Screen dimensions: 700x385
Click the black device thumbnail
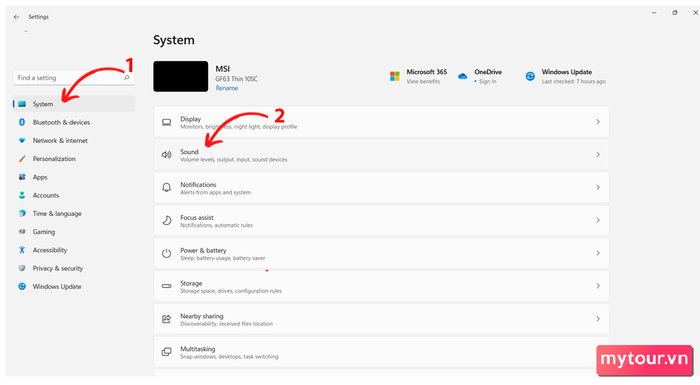pos(180,76)
